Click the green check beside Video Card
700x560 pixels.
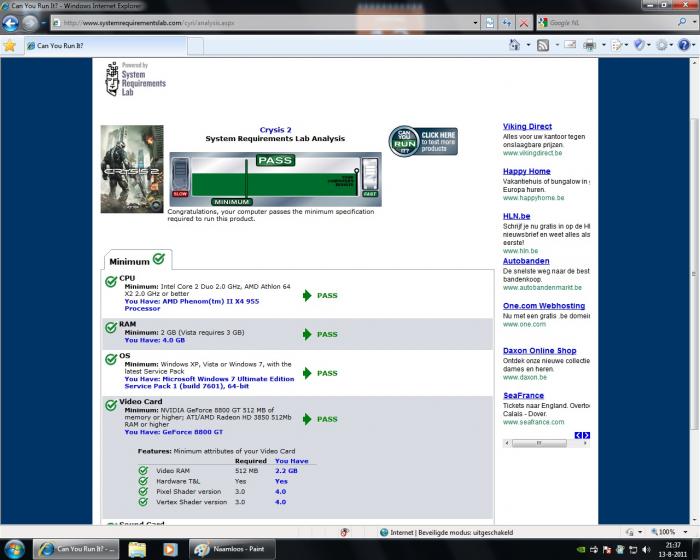(x=111, y=404)
